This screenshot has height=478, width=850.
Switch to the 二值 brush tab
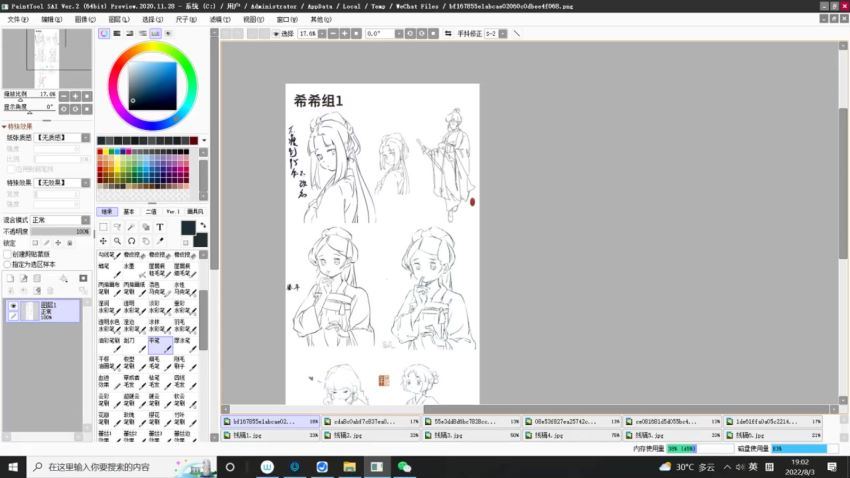151,212
